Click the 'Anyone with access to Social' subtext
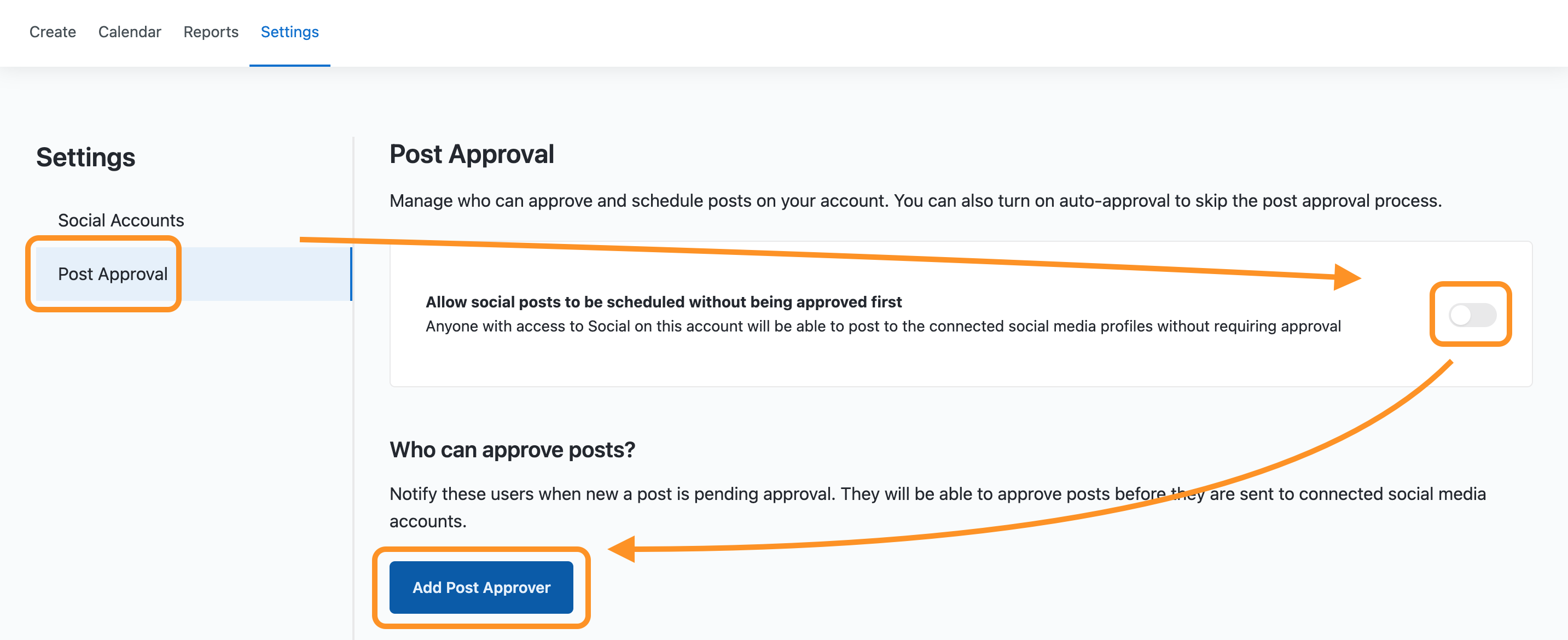The image size is (1568, 640). click(x=882, y=326)
